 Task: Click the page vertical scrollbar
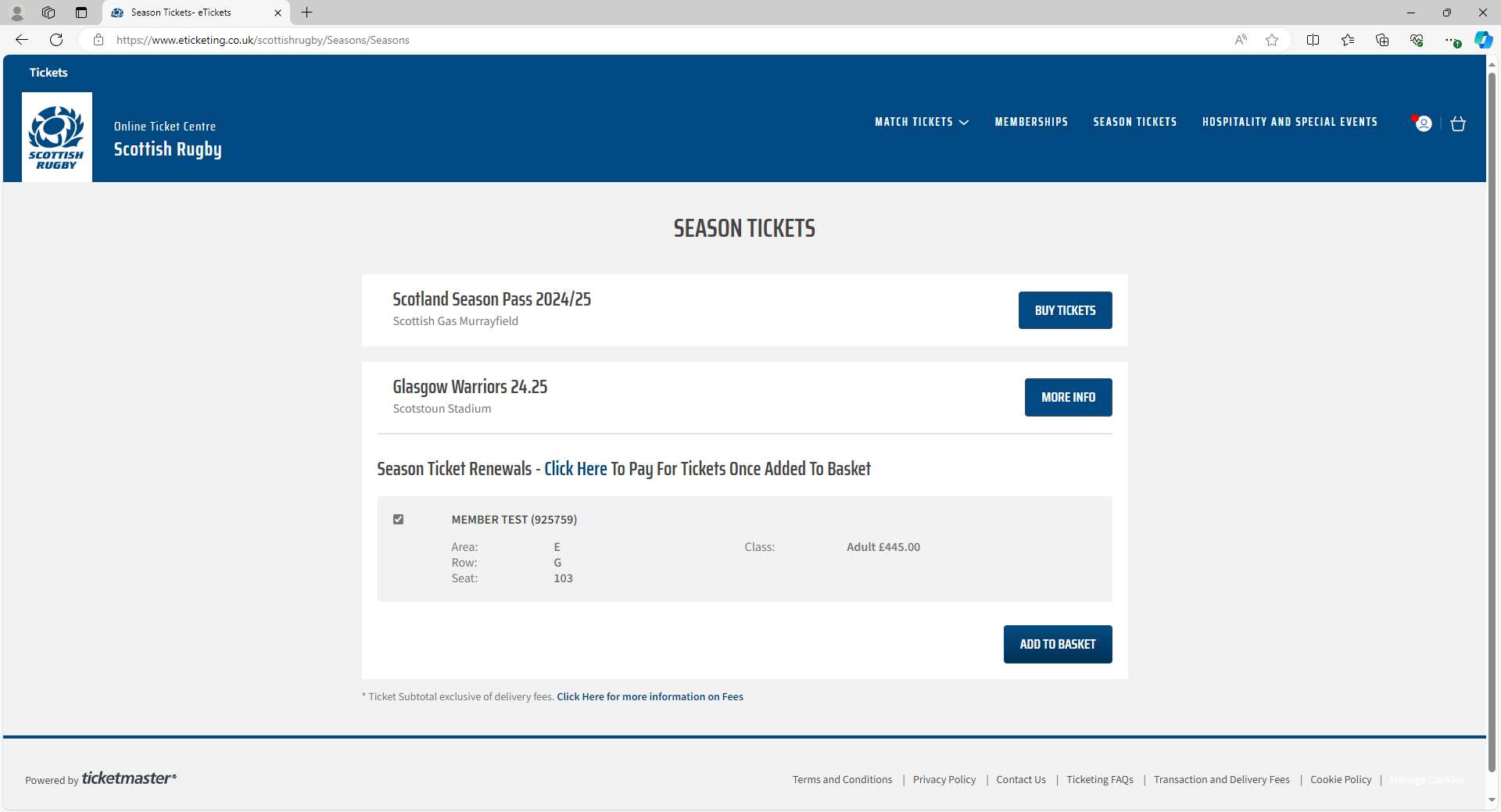tap(1492, 422)
